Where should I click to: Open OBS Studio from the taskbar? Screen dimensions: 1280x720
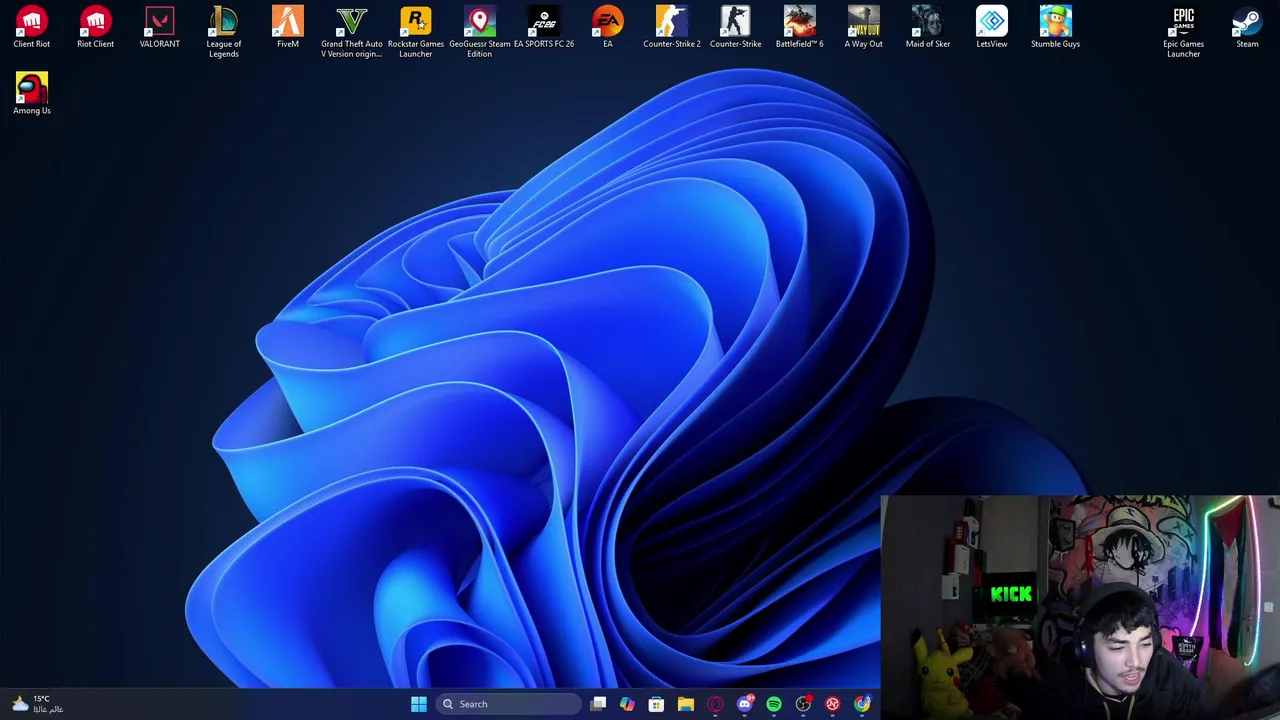pyautogui.click(x=803, y=704)
